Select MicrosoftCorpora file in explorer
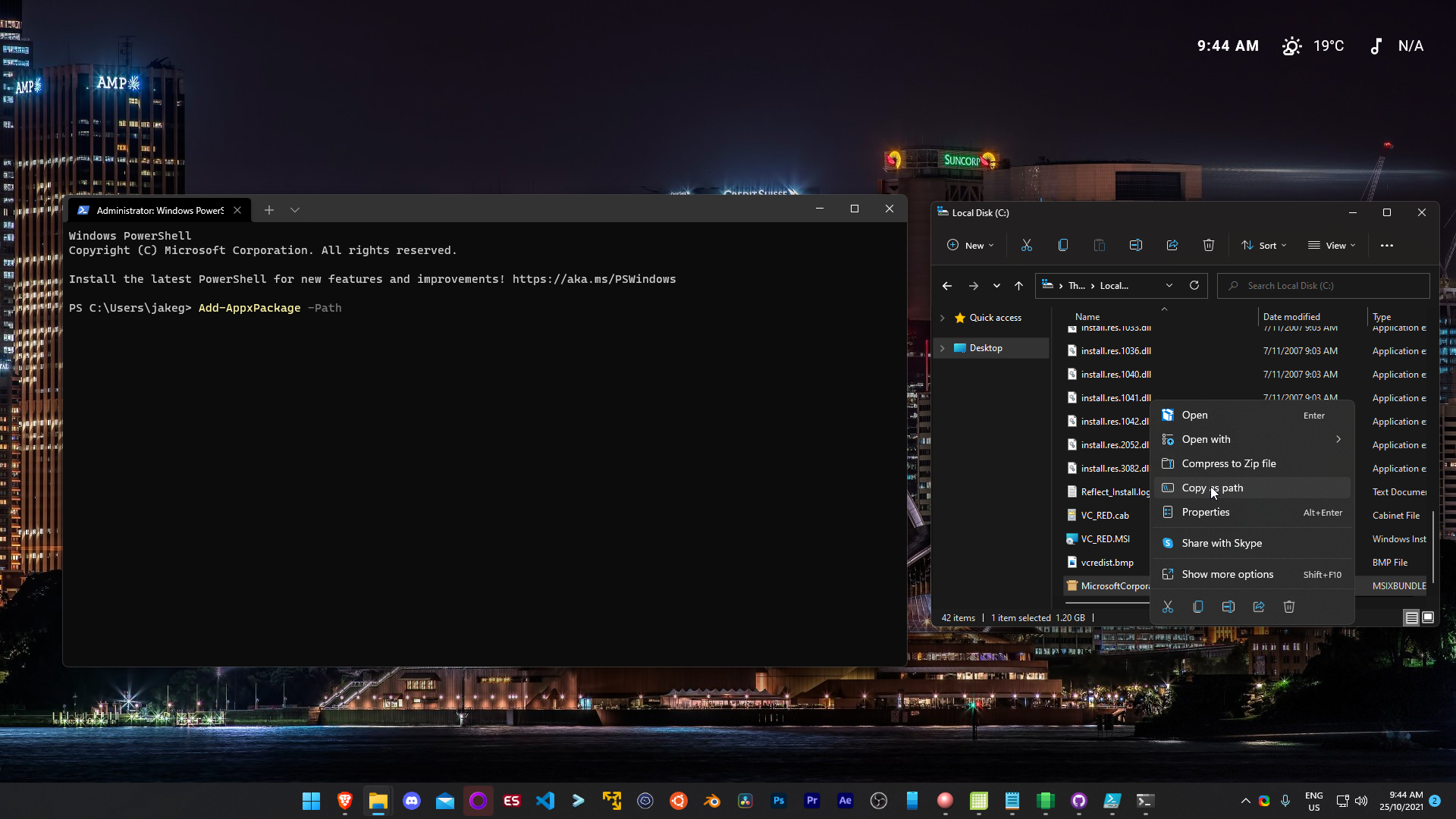Image resolution: width=1456 pixels, height=819 pixels. [x=1115, y=585]
